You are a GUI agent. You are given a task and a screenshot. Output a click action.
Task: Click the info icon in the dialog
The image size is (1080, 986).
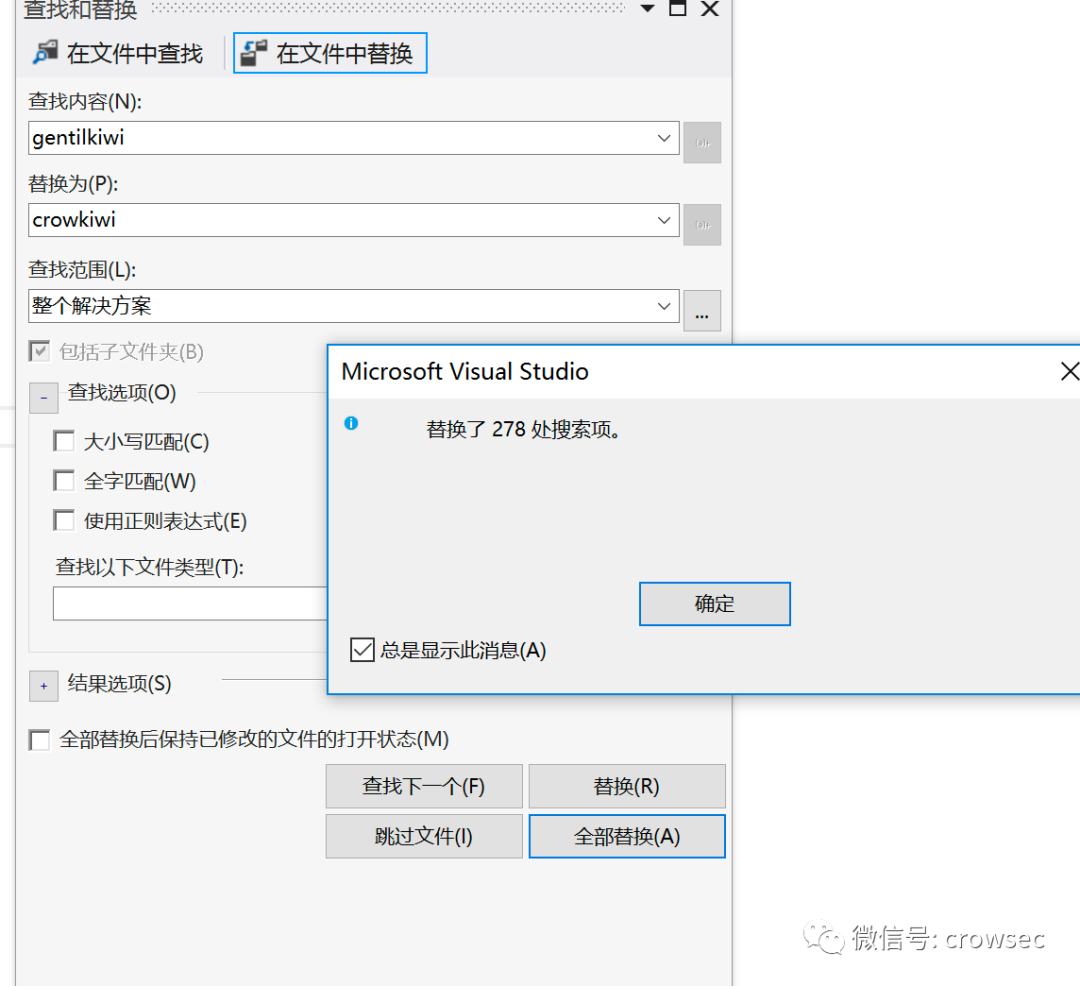click(351, 423)
